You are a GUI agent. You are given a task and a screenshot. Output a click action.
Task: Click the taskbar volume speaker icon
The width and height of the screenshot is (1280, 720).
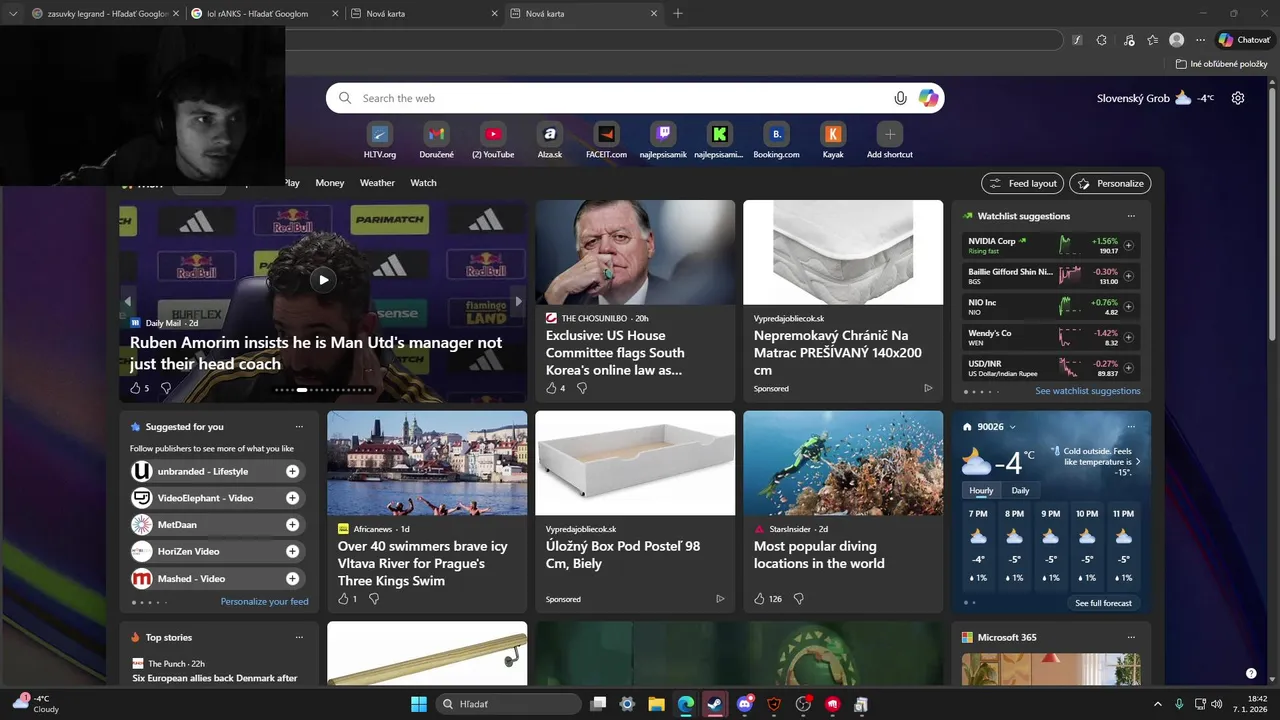pyautogui.click(x=1216, y=704)
